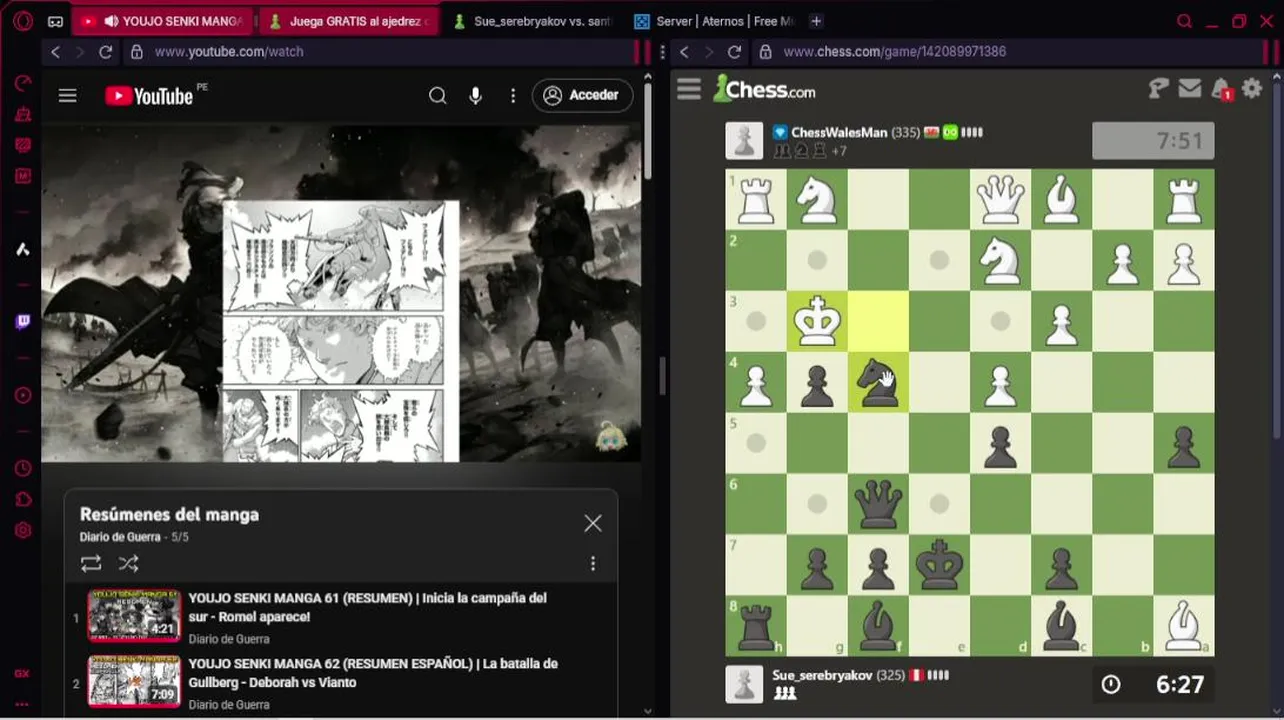
Task: Start YouTube voice search microphone
Action: pos(476,95)
